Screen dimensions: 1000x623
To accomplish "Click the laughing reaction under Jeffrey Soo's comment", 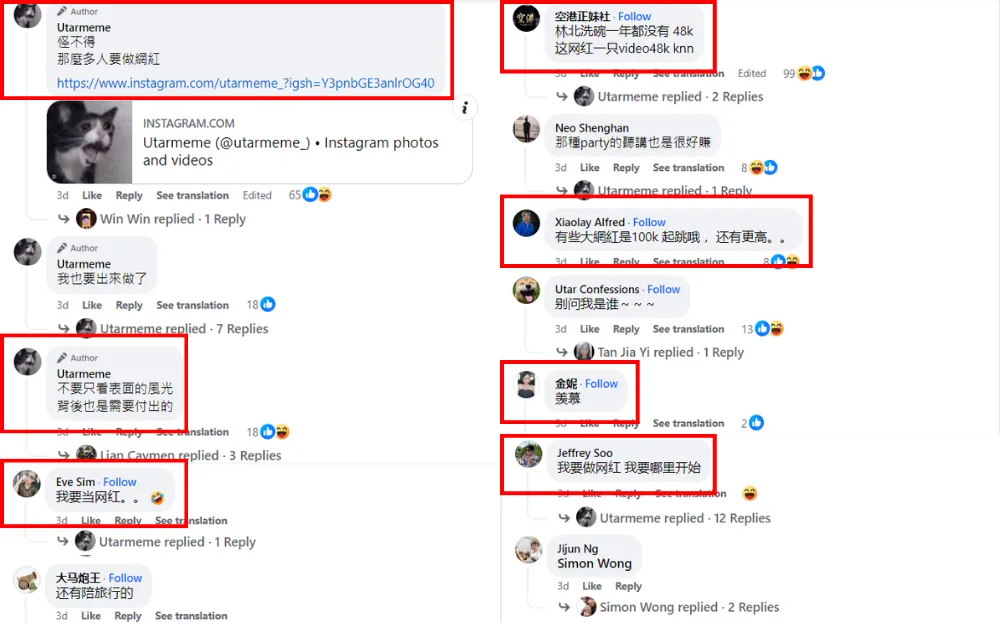I will 749,494.
